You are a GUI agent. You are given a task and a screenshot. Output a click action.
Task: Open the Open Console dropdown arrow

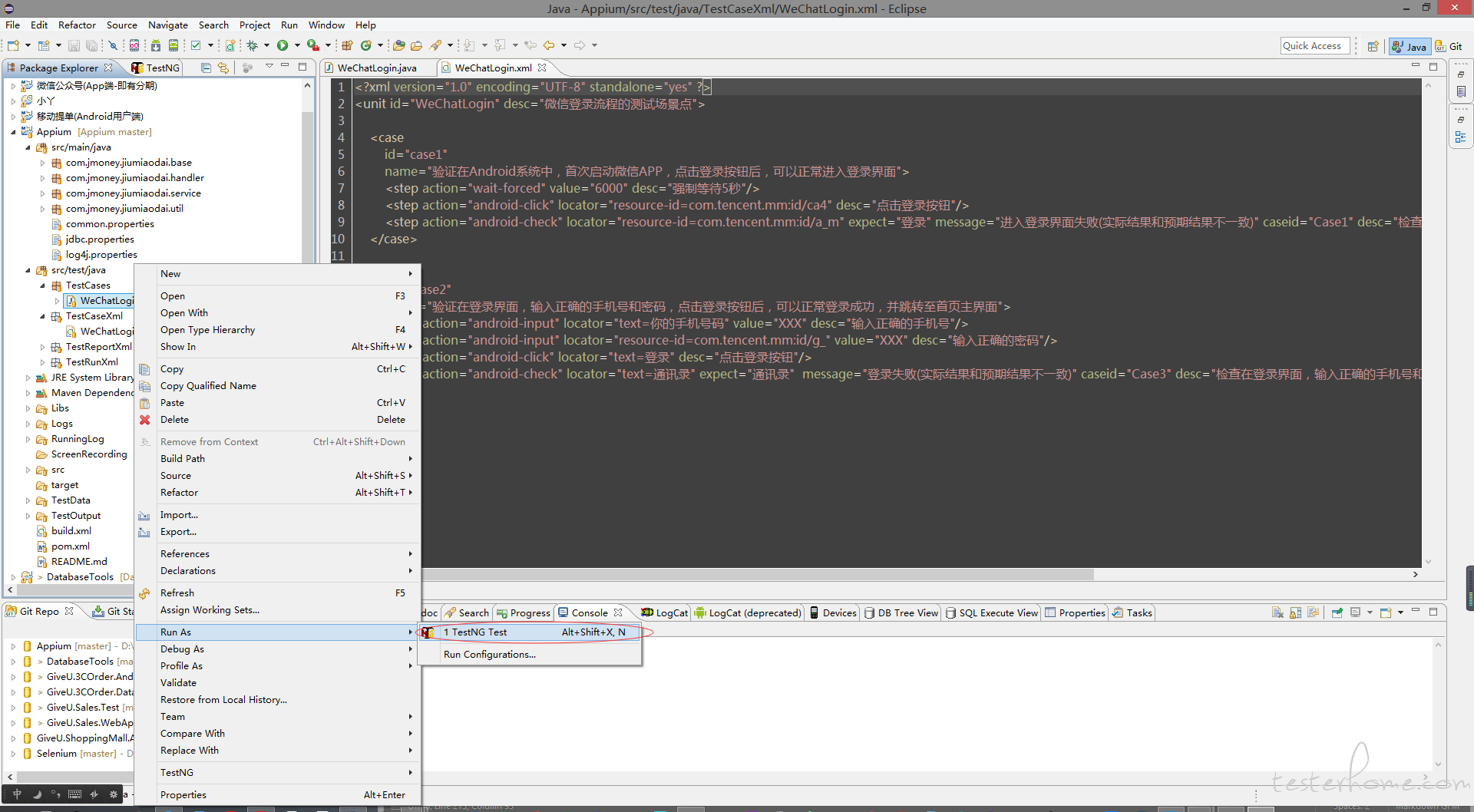(1400, 612)
